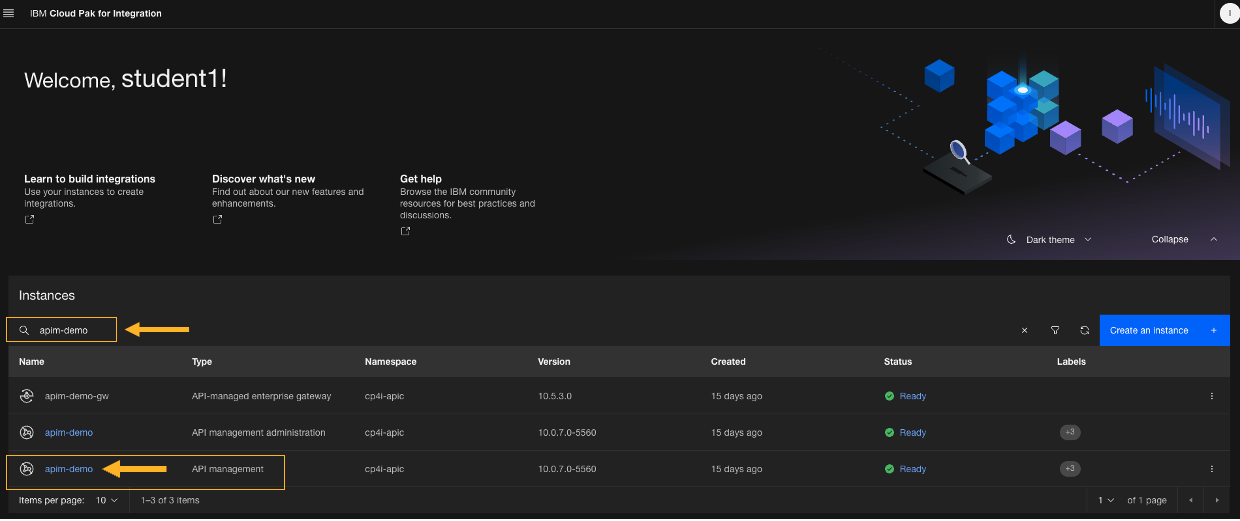Open the page number selector
The height and width of the screenshot is (521, 1240).
coord(1105,500)
